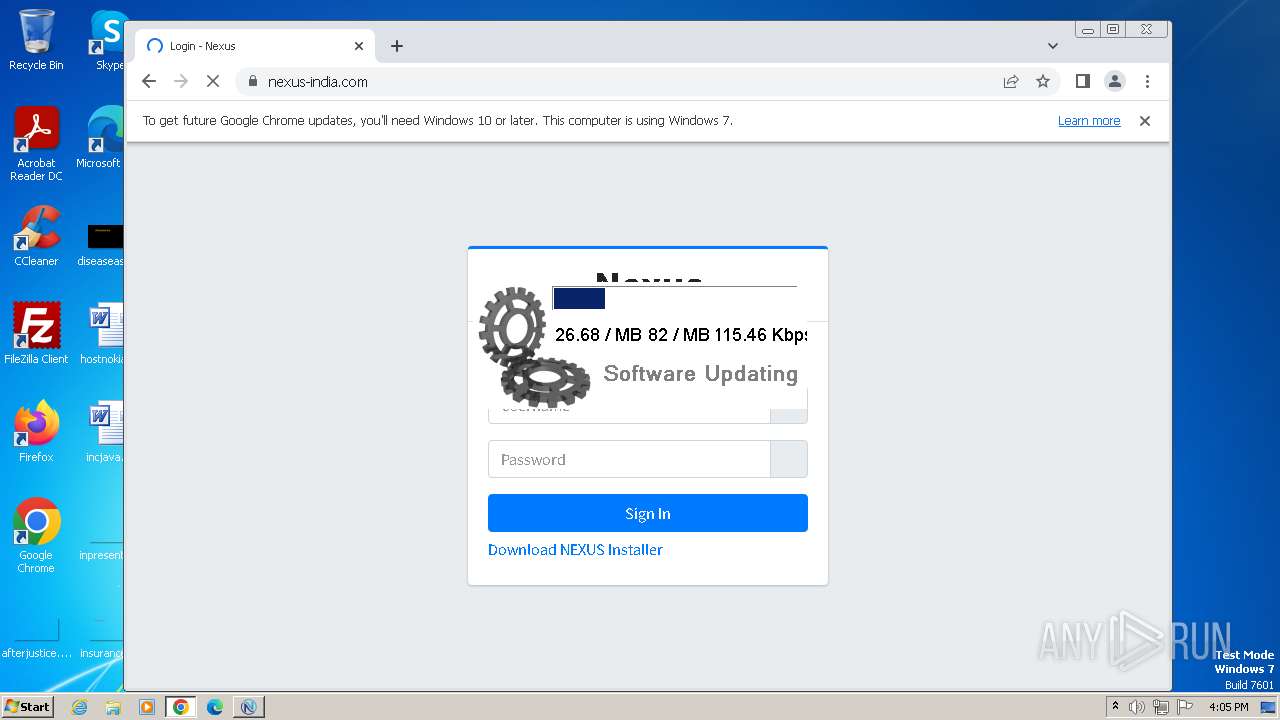Open the Skype desktop shortcut
Viewport: 1280px width, 720px height.
pyautogui.click(x=108, y=40)
